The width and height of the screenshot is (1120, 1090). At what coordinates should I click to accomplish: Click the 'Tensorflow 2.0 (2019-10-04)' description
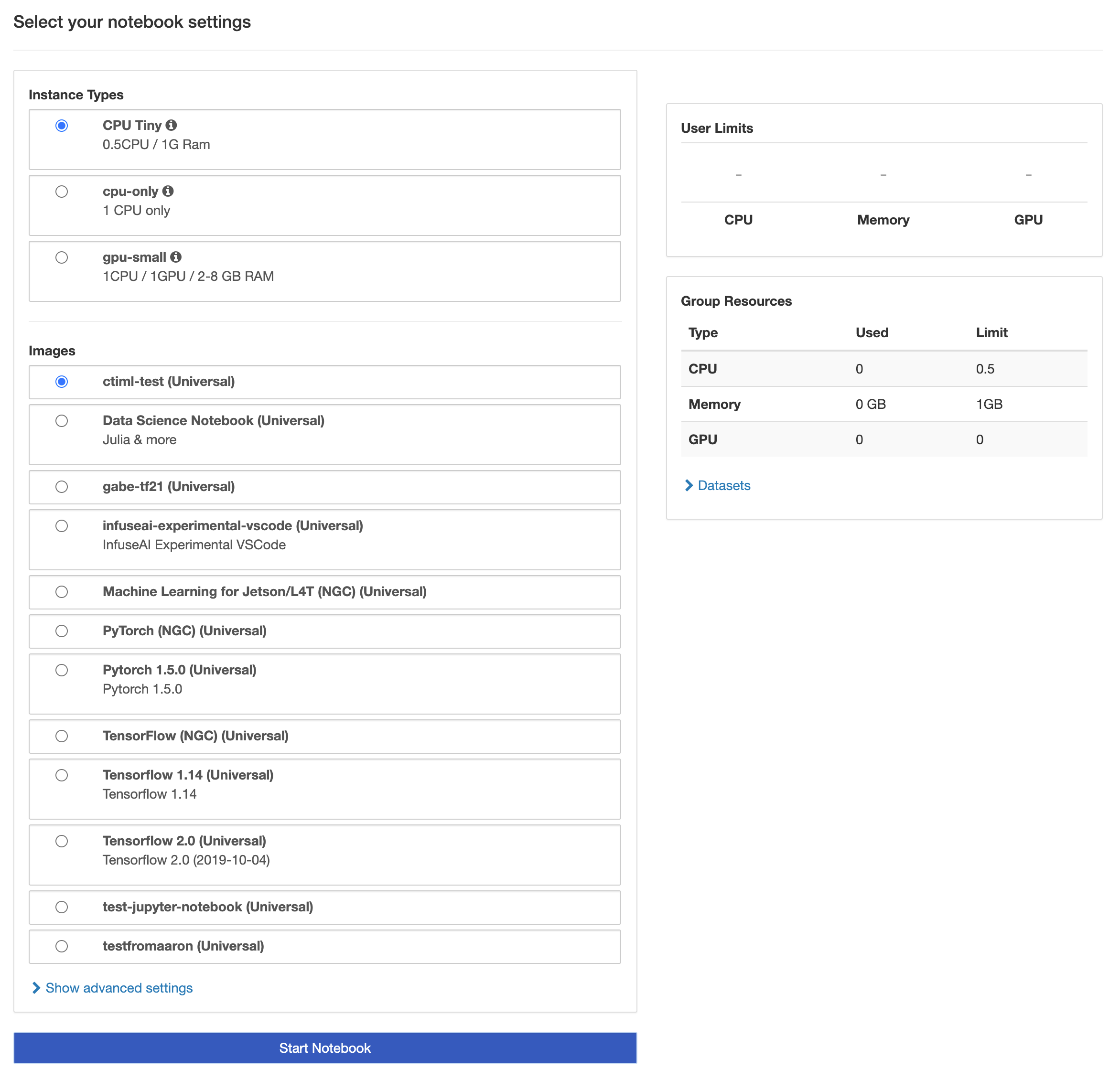(x=186, y=860)
